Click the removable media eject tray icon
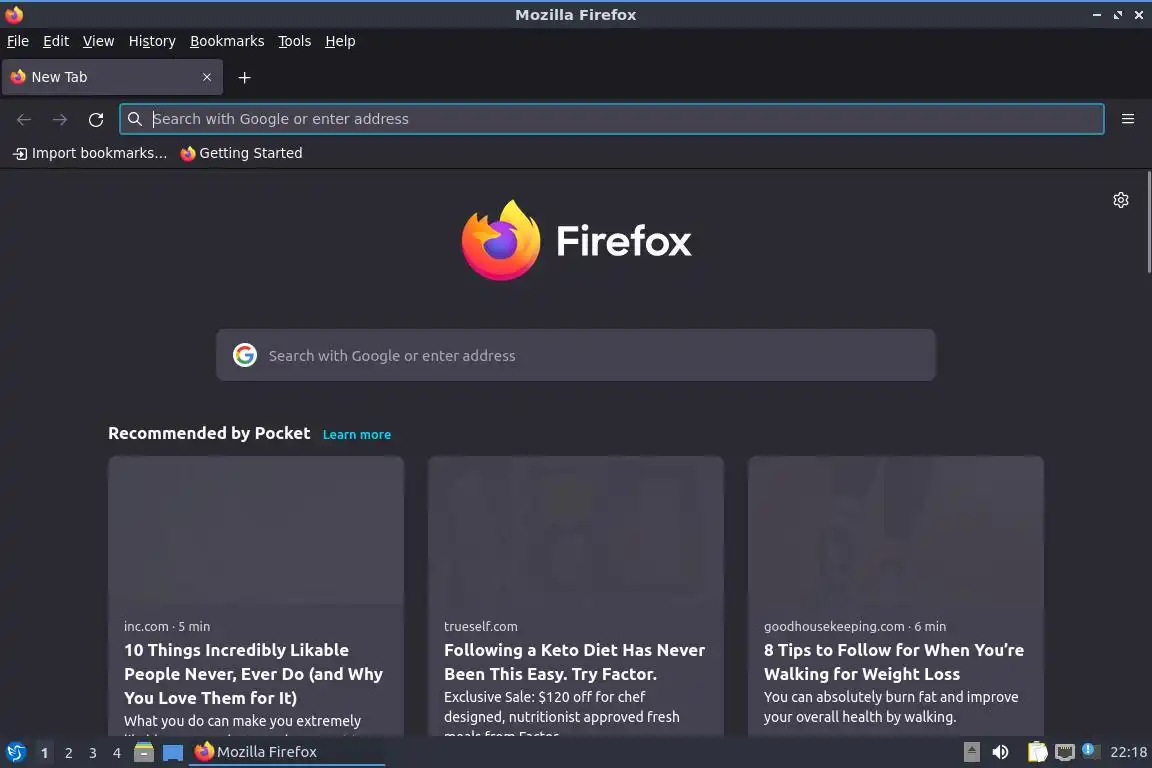1152x768 pixels. 971,752
